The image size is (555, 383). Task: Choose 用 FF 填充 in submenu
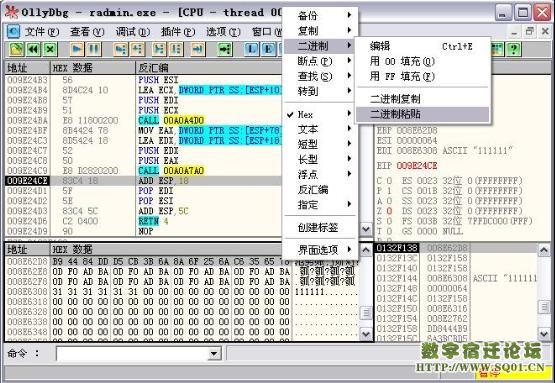tap(423, 76)
